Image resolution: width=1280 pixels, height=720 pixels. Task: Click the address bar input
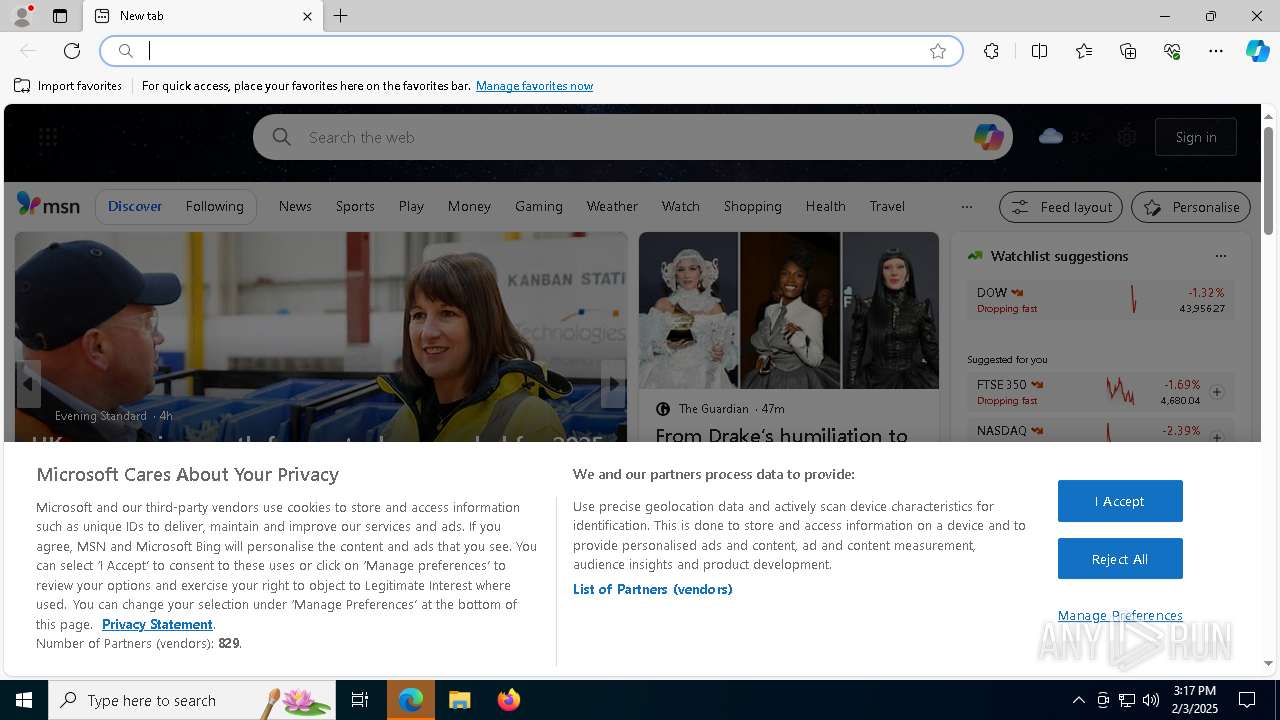tap(530, 51)
